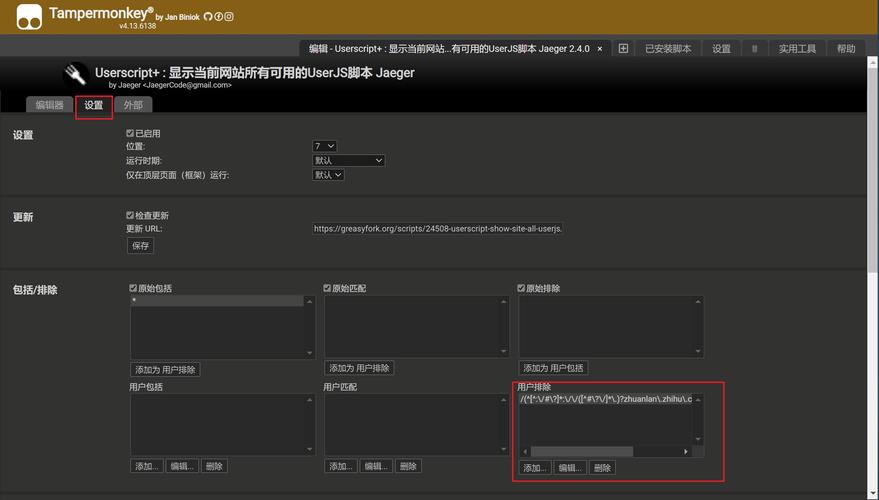Switch to the script 设置 sub-tab

(94, 105)
